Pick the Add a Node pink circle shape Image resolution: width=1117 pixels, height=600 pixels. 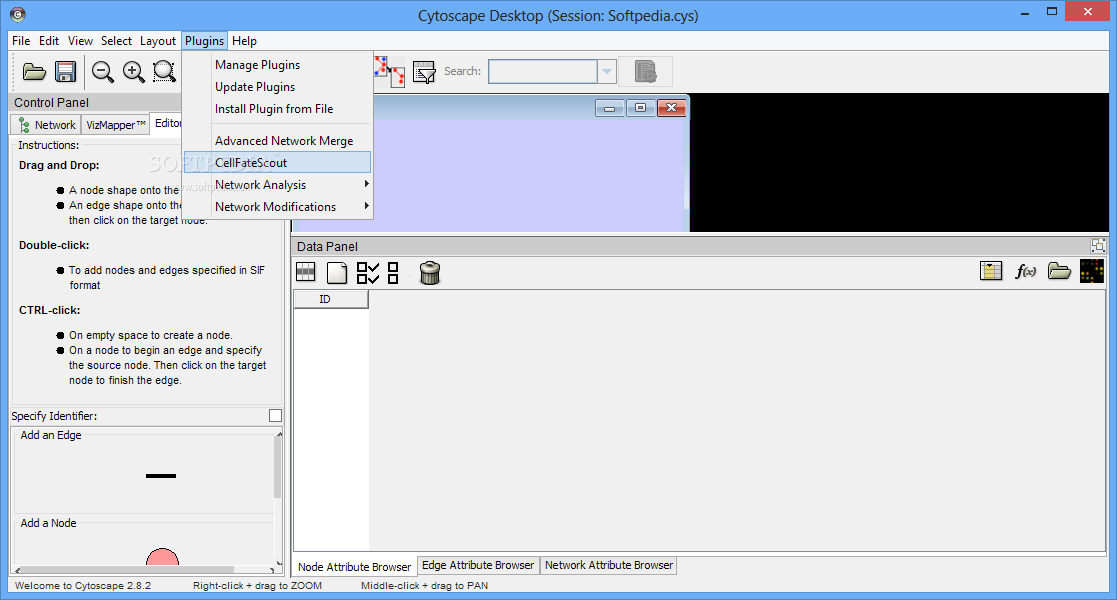point(162,557)
